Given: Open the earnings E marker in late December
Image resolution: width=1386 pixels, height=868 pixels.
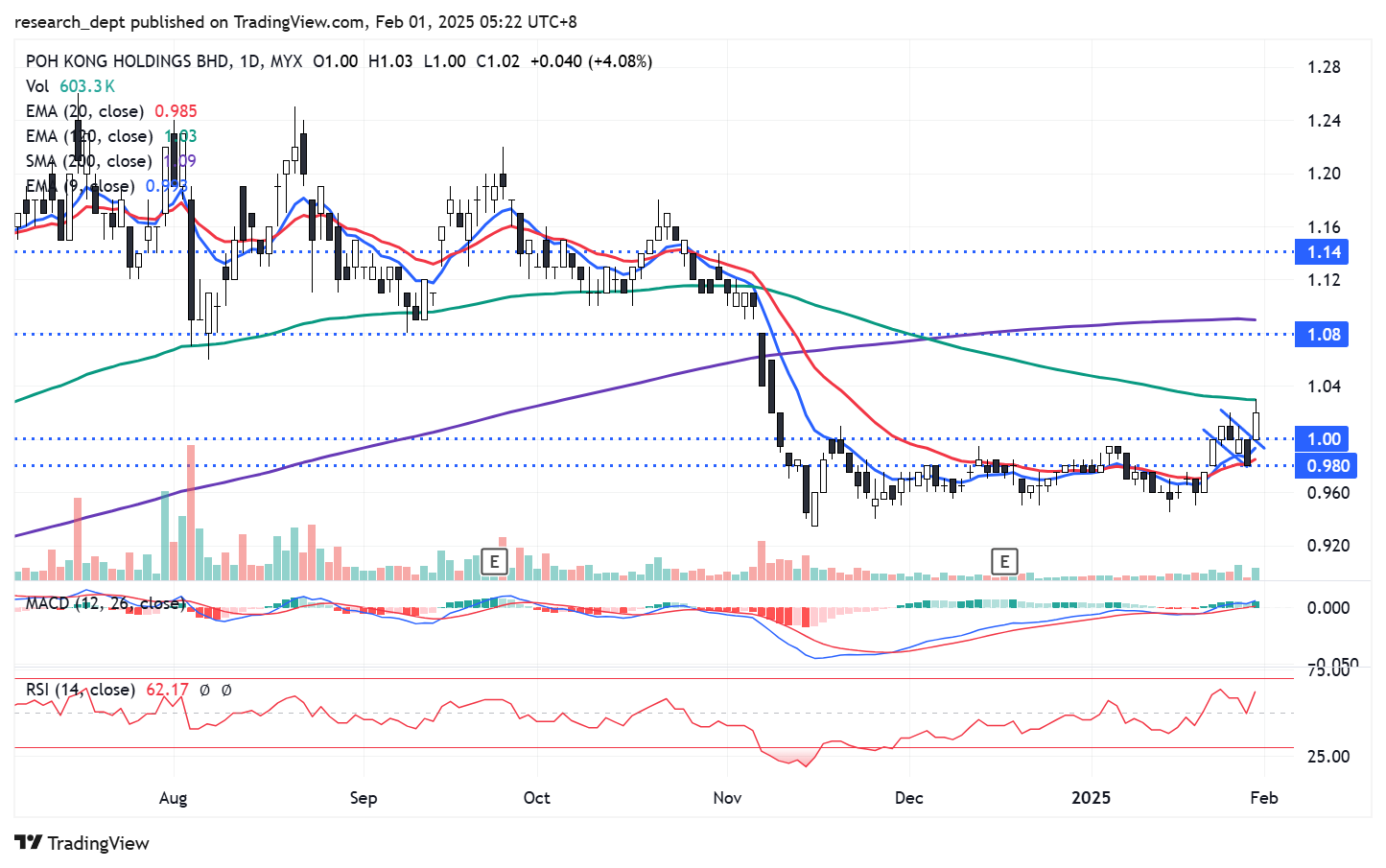Looking at the screenshot, I should coord(1004,562).
